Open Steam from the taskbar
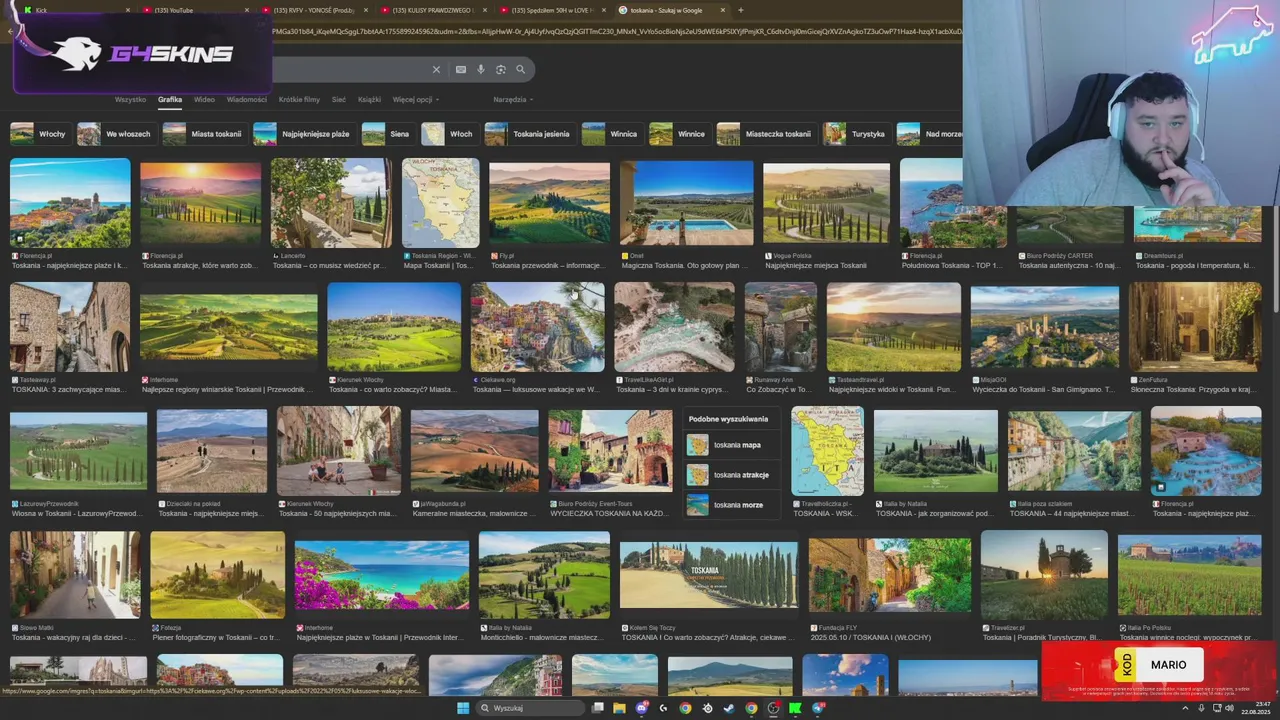 point(729,708)
